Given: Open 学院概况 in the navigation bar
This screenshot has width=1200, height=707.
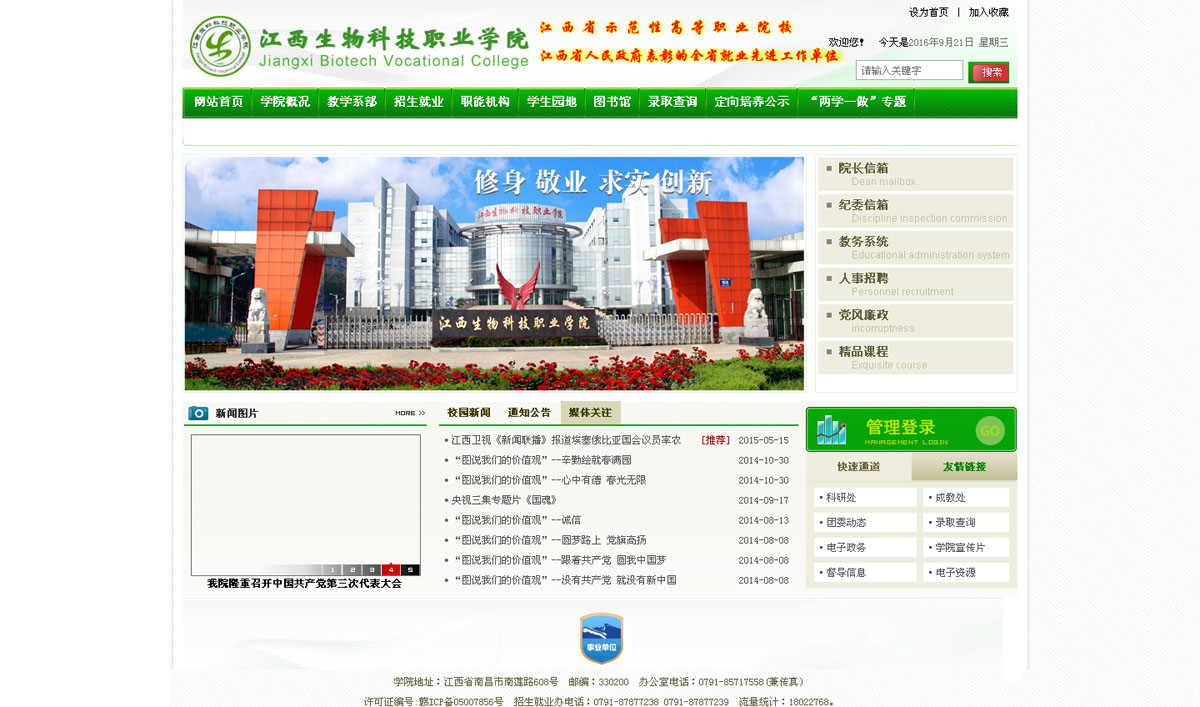Looking at the screenshot, I should [285, 102].
